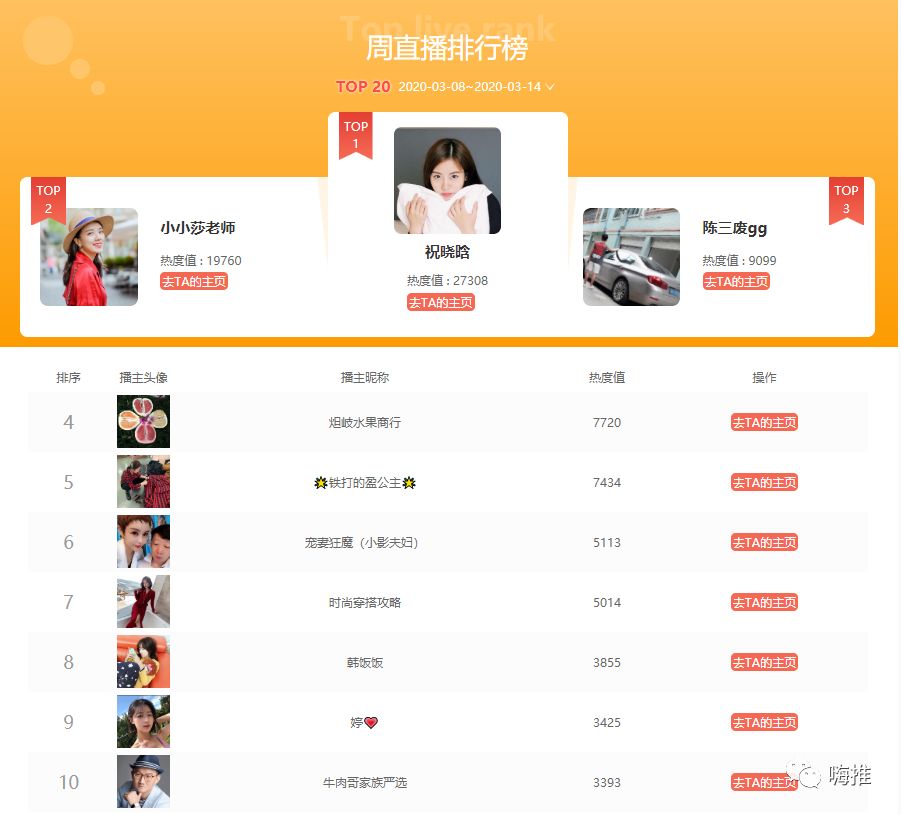The height and width of the screenshot is (815, 901).
Task: Click the grapefruit avatar of rank 4
Action: pyautogui.click(x=143, y=422)
